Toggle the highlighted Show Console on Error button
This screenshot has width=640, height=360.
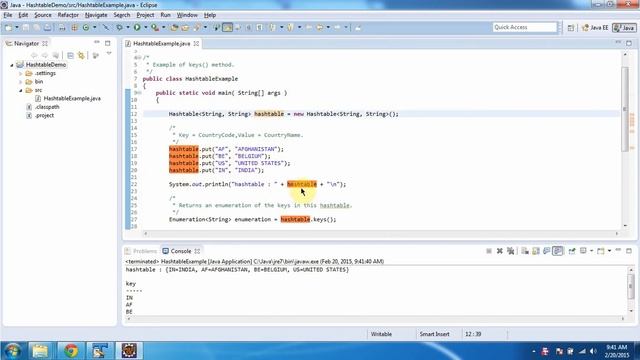point(558,251)
